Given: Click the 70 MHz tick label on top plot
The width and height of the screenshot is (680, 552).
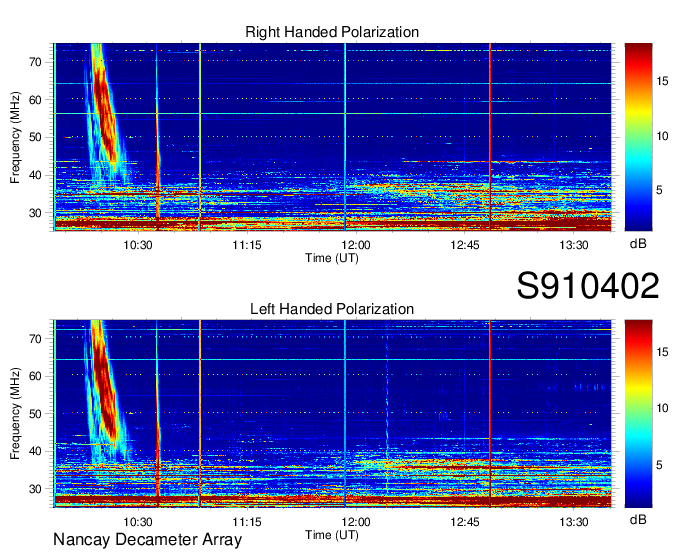Looking at the screenshot, I should [35, 62].
